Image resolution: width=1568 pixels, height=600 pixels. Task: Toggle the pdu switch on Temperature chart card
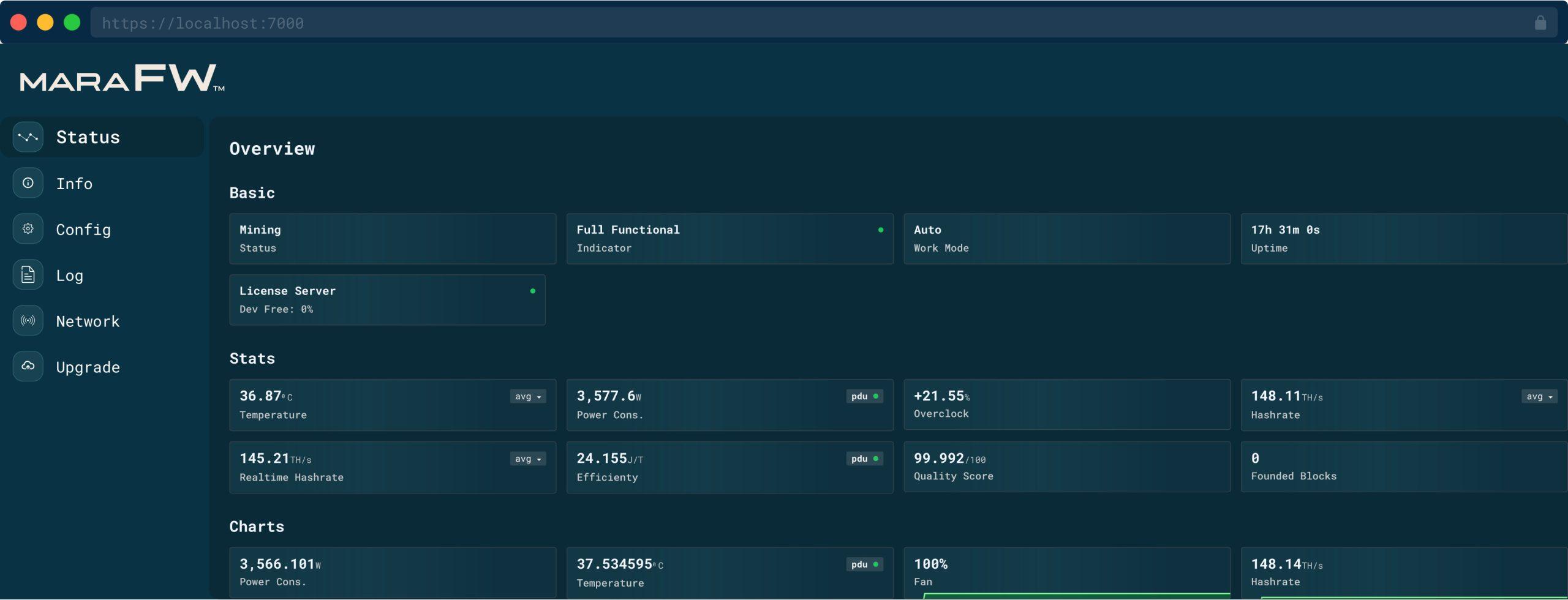(865, 564)
